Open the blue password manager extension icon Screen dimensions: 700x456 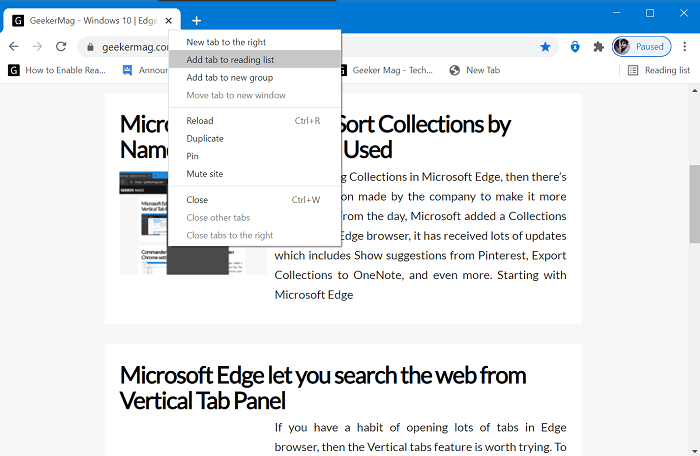click(x=575, y=46)
